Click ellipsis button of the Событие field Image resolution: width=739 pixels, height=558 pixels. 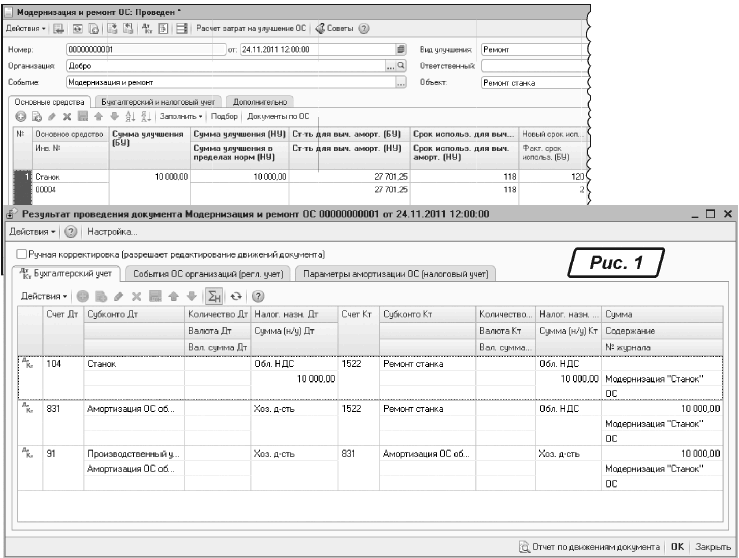click(x=401, y=84)
